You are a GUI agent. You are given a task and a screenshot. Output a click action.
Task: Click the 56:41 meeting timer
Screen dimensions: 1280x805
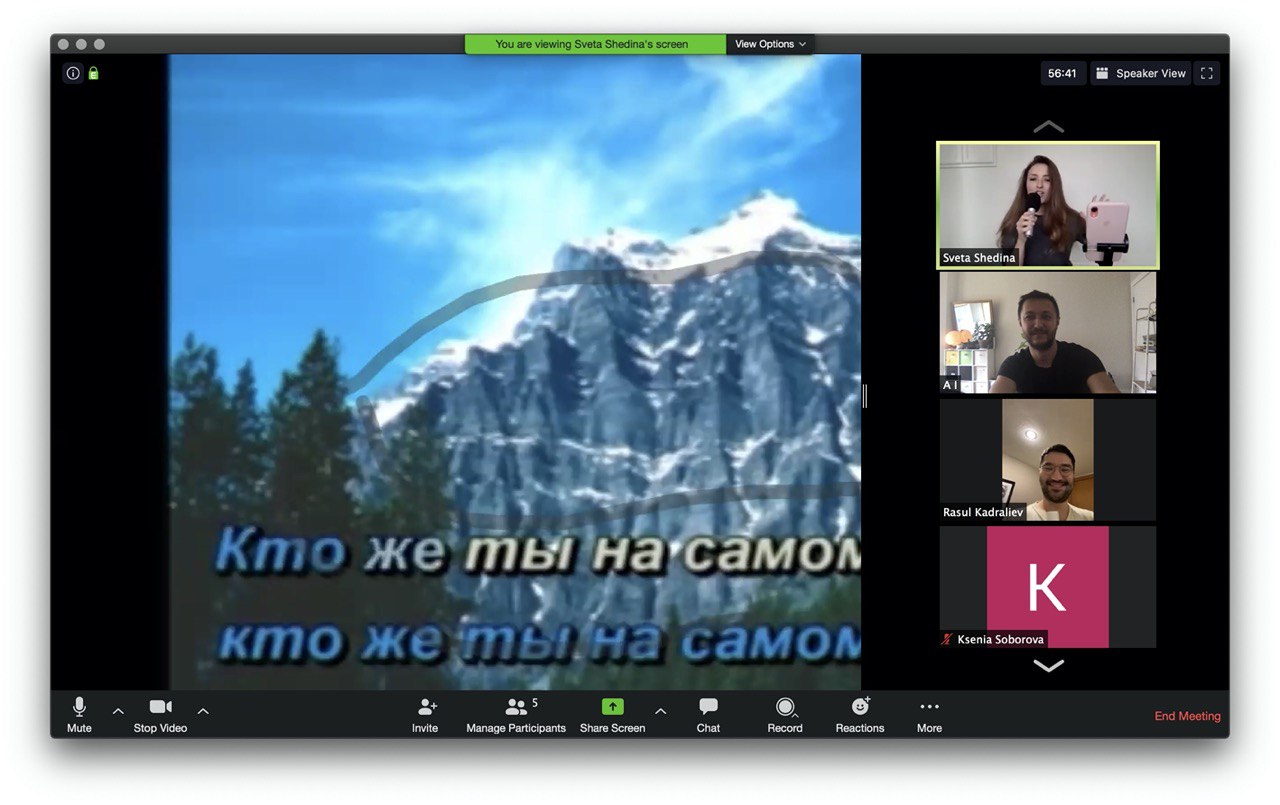point(1062,73)
